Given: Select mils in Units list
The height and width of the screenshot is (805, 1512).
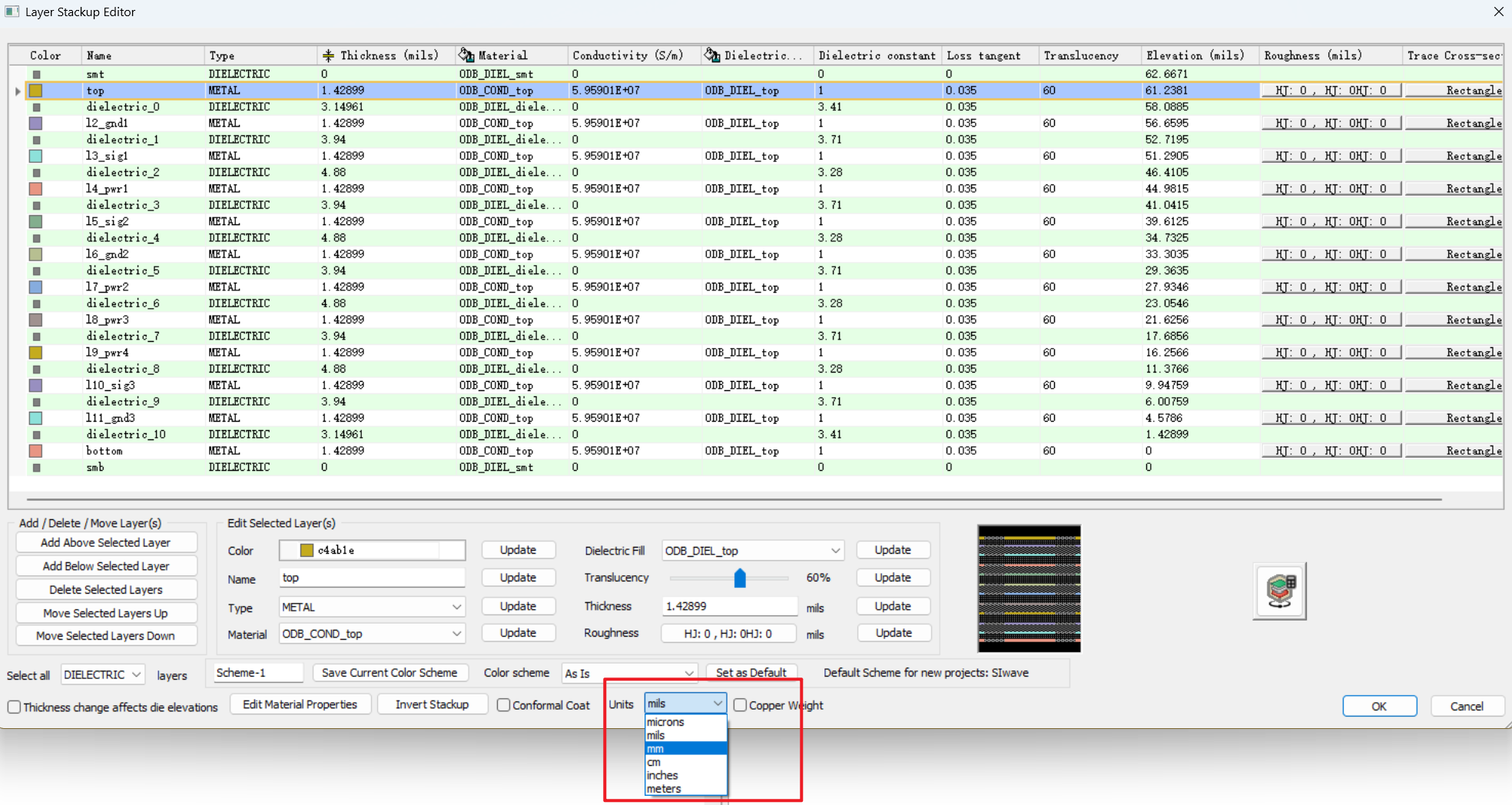Looking at the screenshot, I should pyautogui.click(x=686, y=735).
